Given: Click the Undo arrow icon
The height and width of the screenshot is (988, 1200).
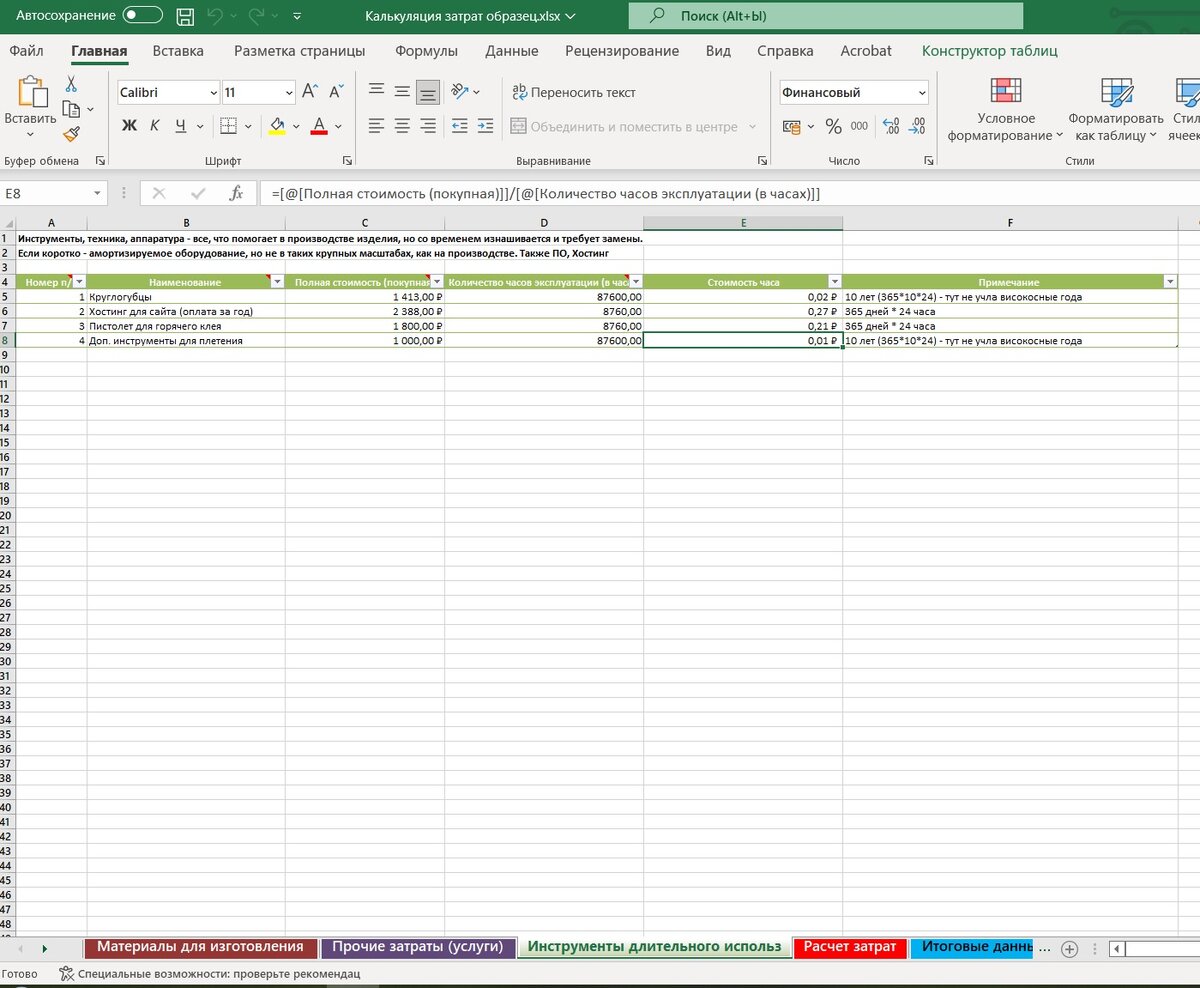Looking at the screenshot, I should (216, 17).
